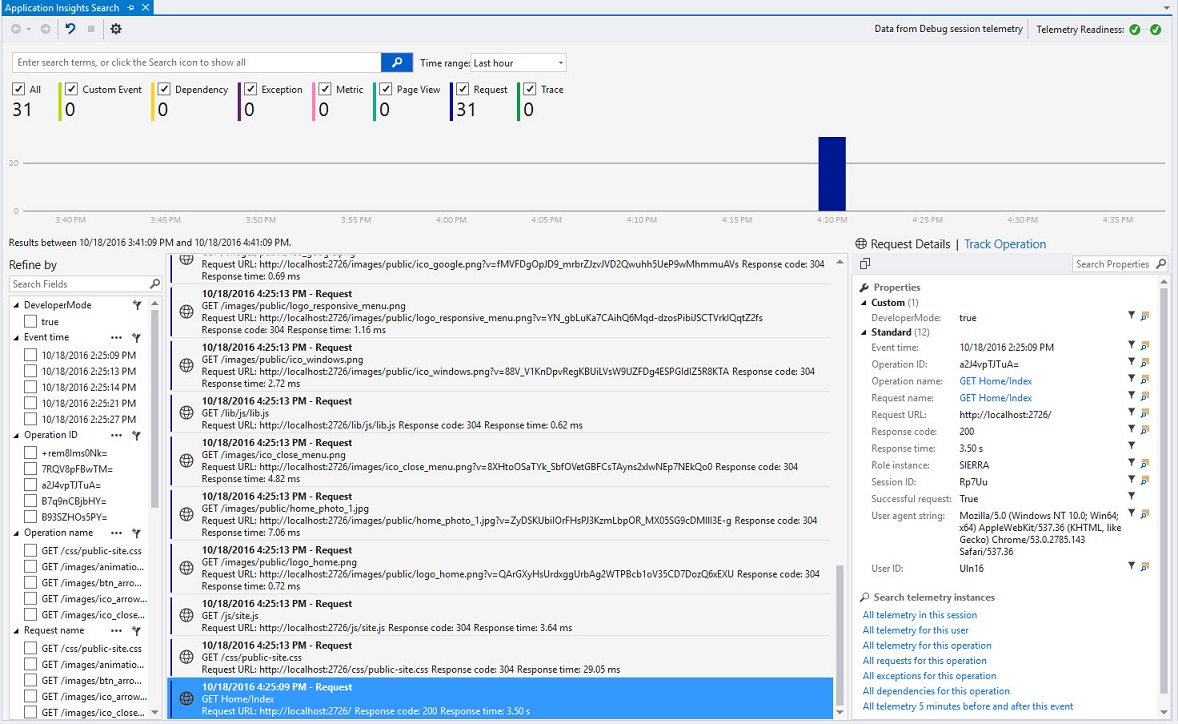Filter by the Successful request property
The width and height of the screenshot is (1178, 724).
point(1131,496)
